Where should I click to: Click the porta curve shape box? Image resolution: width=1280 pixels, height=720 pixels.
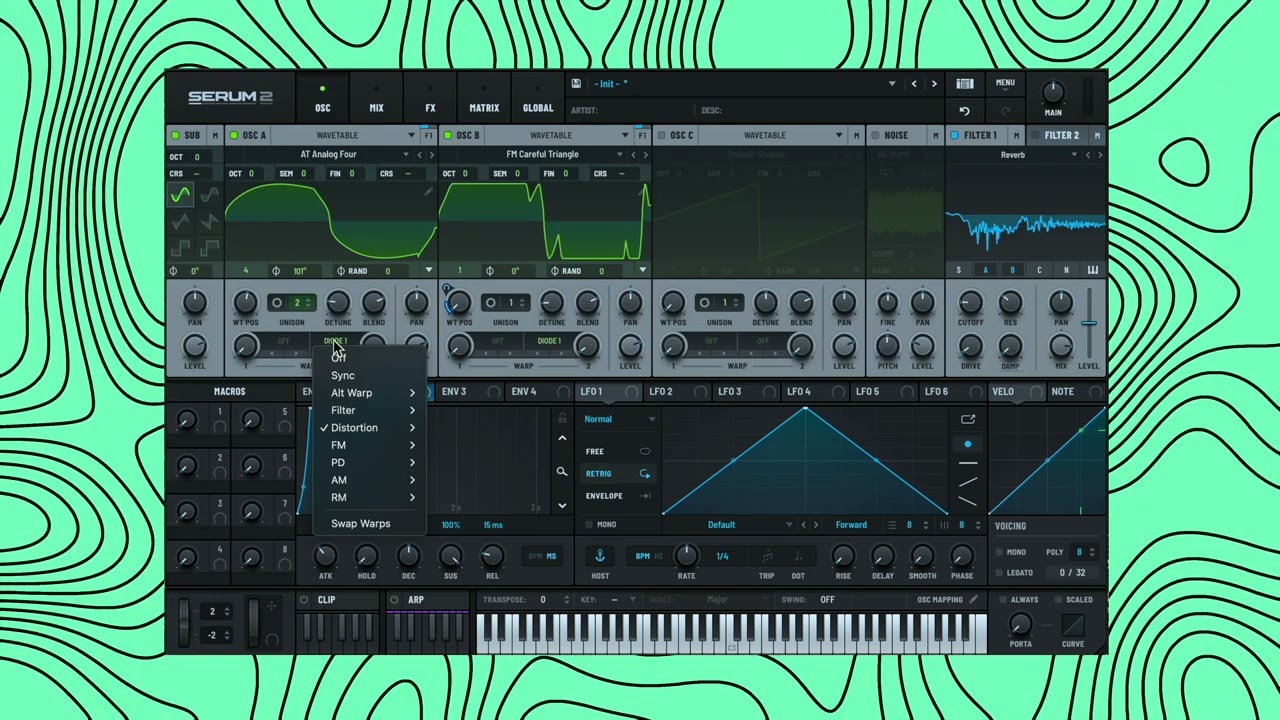pyautogui.click(x=1073, y=625)
